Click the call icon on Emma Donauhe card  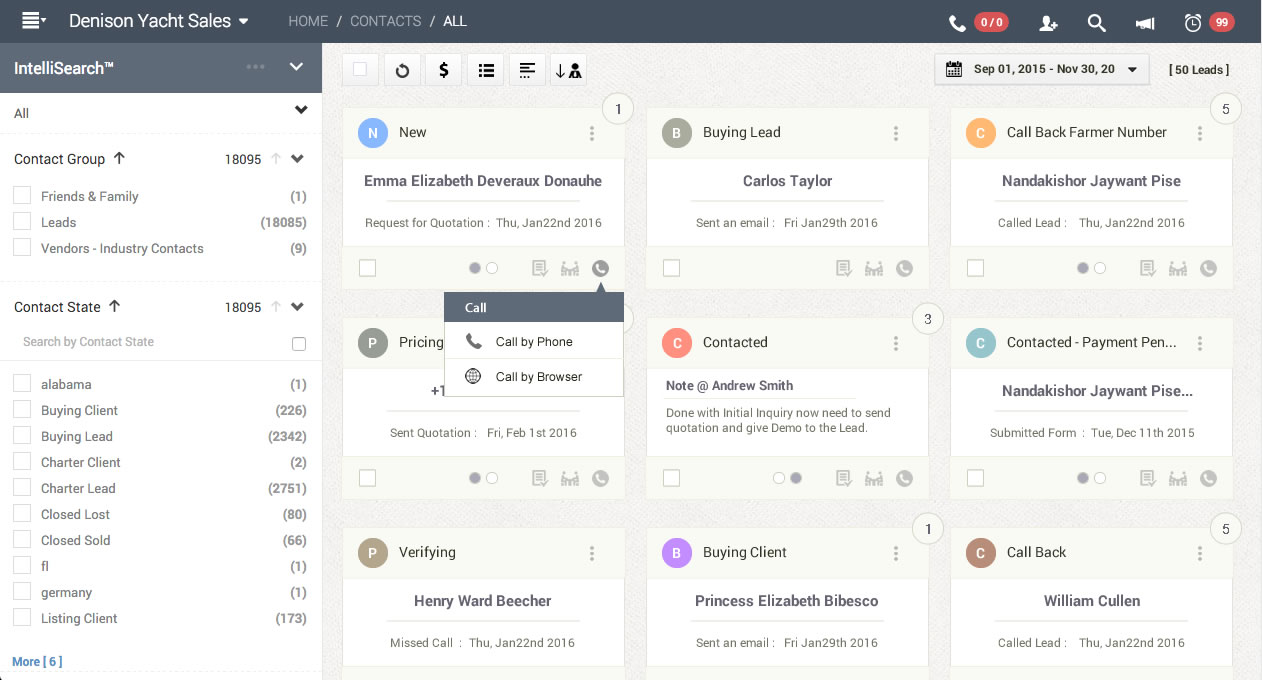[x=600, y=268]
